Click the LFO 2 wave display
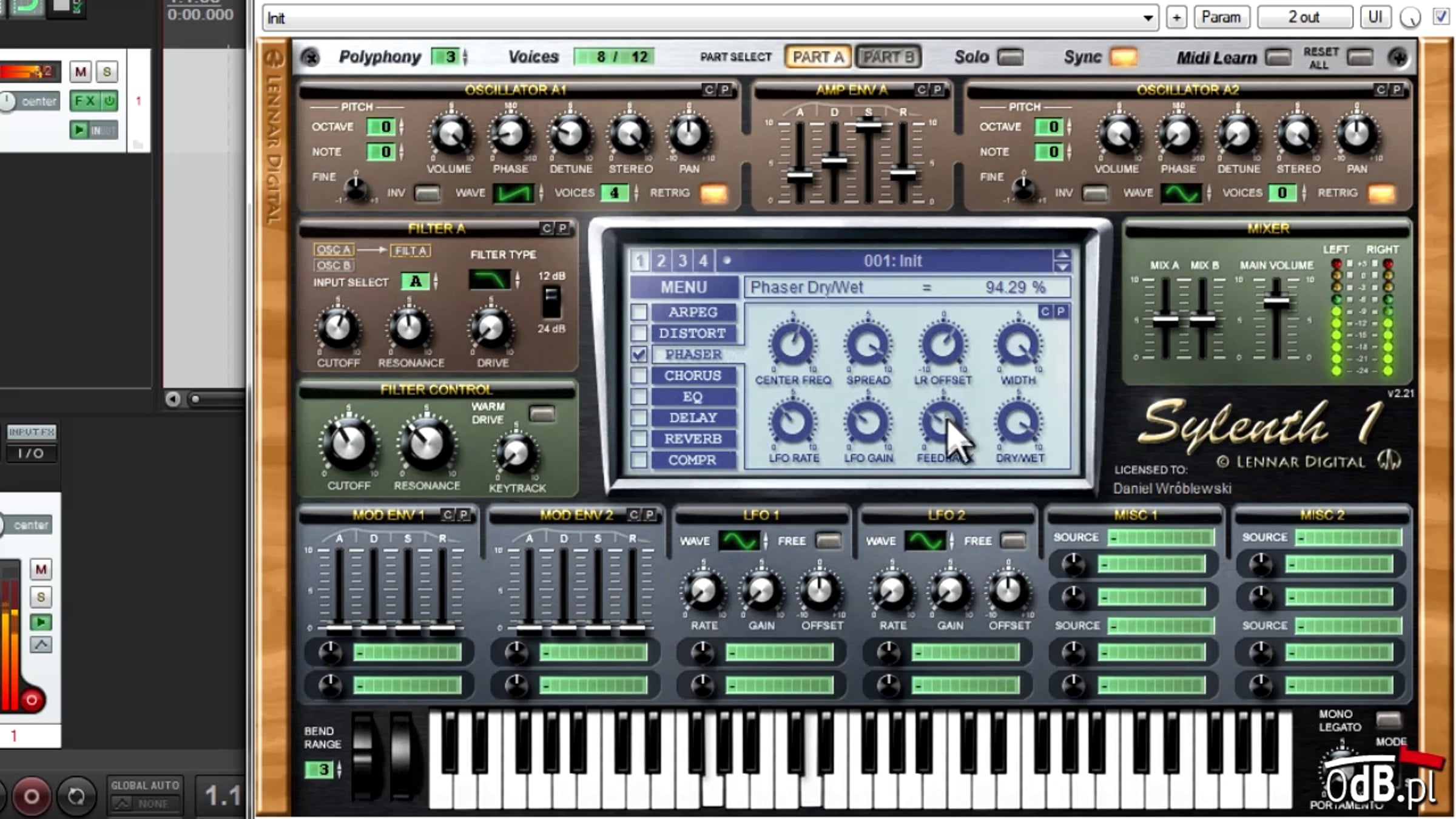The image size is (1456, 819). point(925,540)
